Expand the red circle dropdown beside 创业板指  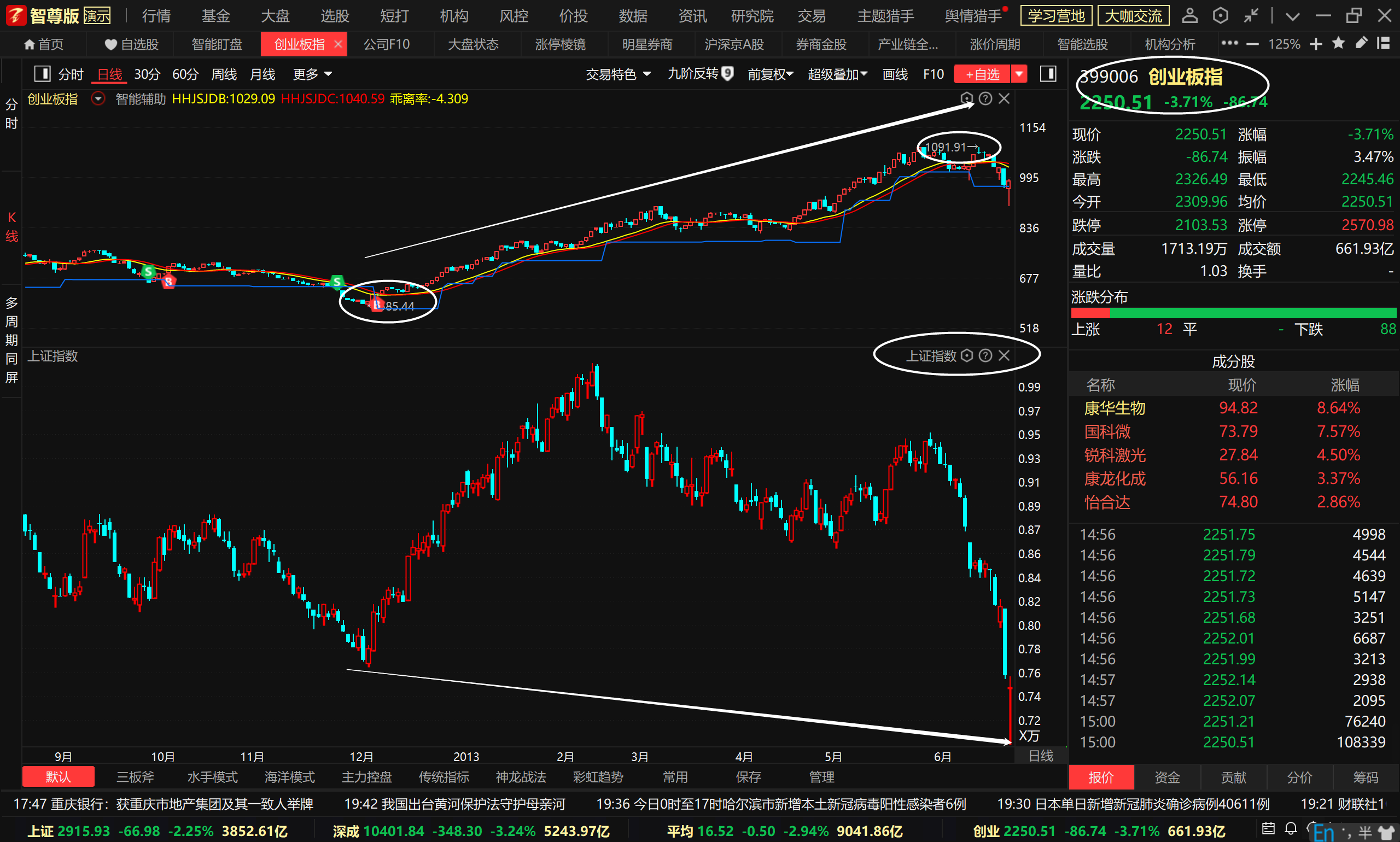pos(98,99)
